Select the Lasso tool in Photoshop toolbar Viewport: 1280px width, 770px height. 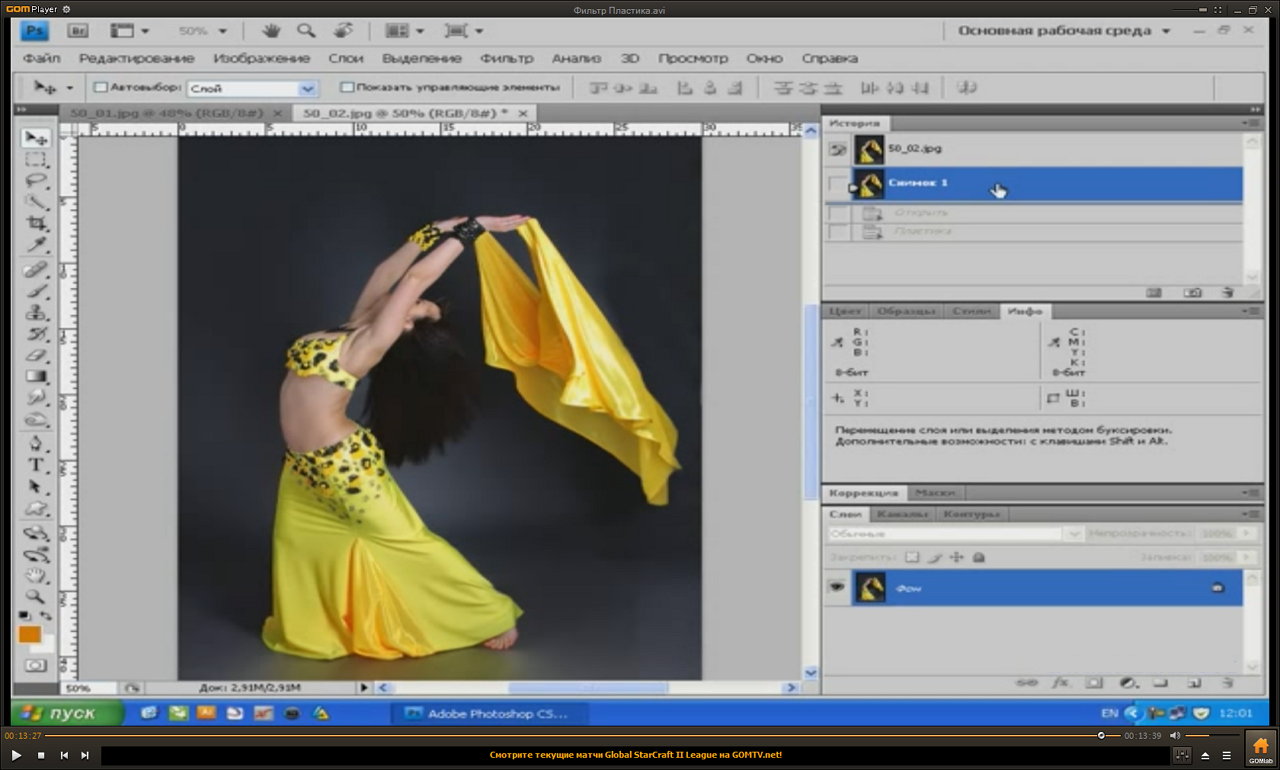coord(36,181)
